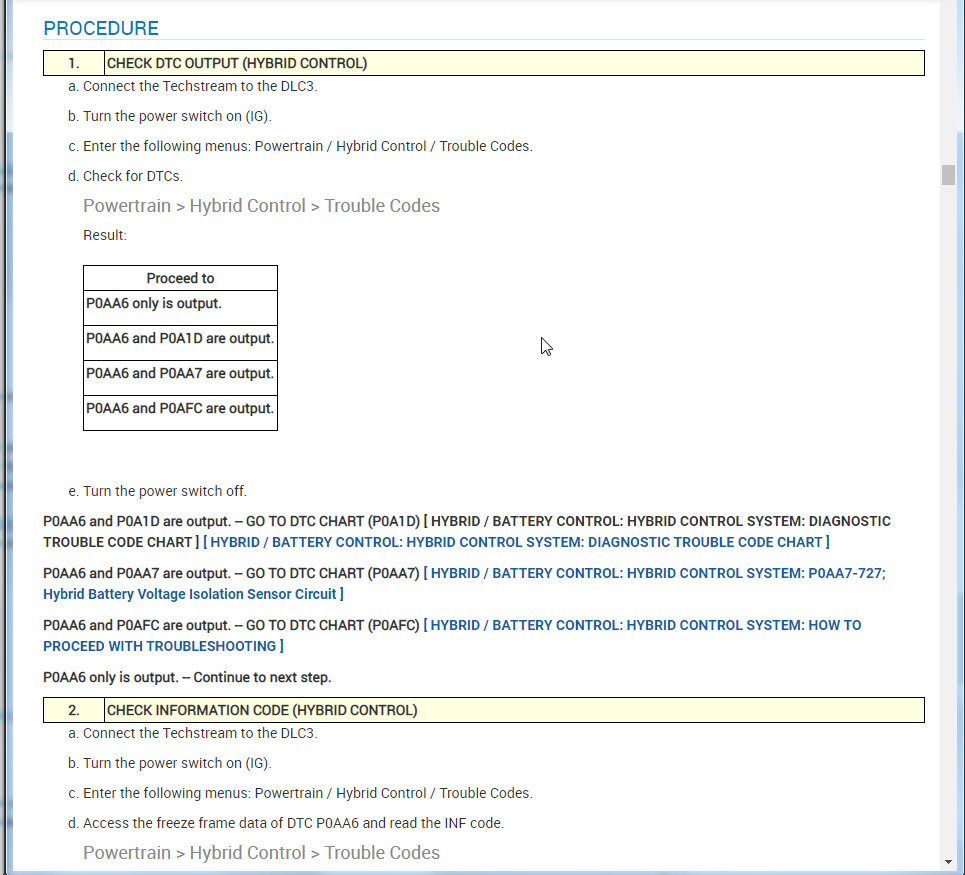Screen dimensions: 965x875
Task: Click the vertical scrollbar thumb
Action: pos(948,175)
